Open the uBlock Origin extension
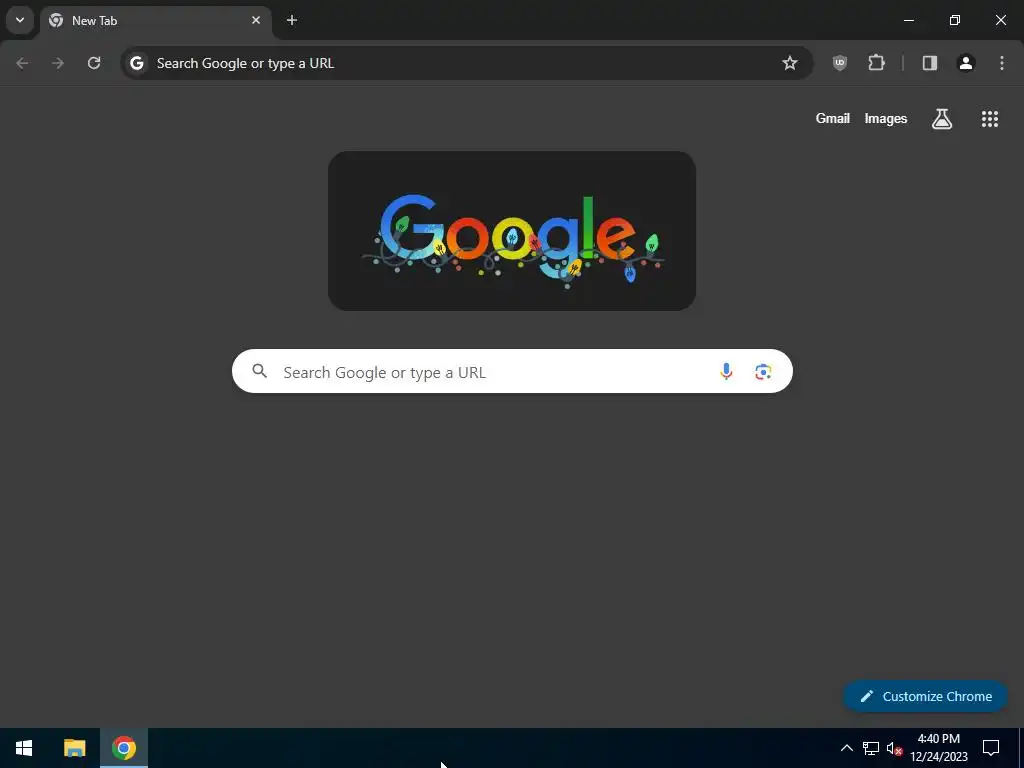This screenshot has width=1024, height=768. (x=840, y=63)
